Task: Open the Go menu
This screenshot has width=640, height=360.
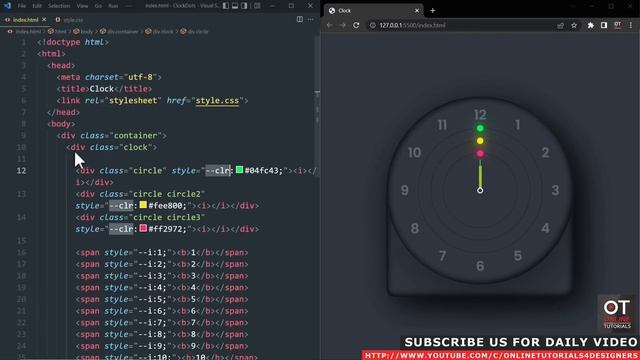Action: click(x=98, y=6)
